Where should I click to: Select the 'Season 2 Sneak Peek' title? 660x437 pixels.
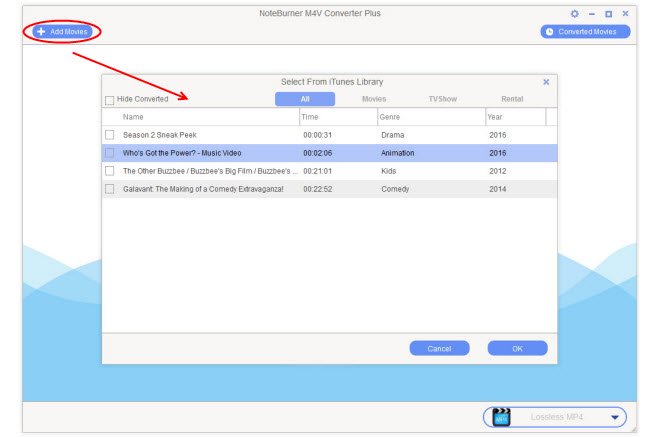(x=160, y=135)
